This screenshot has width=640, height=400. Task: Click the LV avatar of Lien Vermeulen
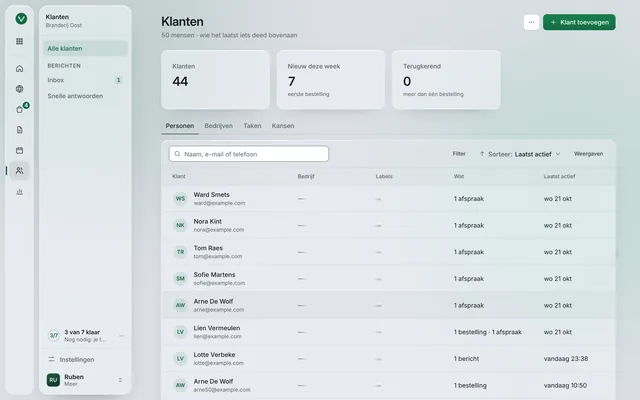click(x=180, y=332)
